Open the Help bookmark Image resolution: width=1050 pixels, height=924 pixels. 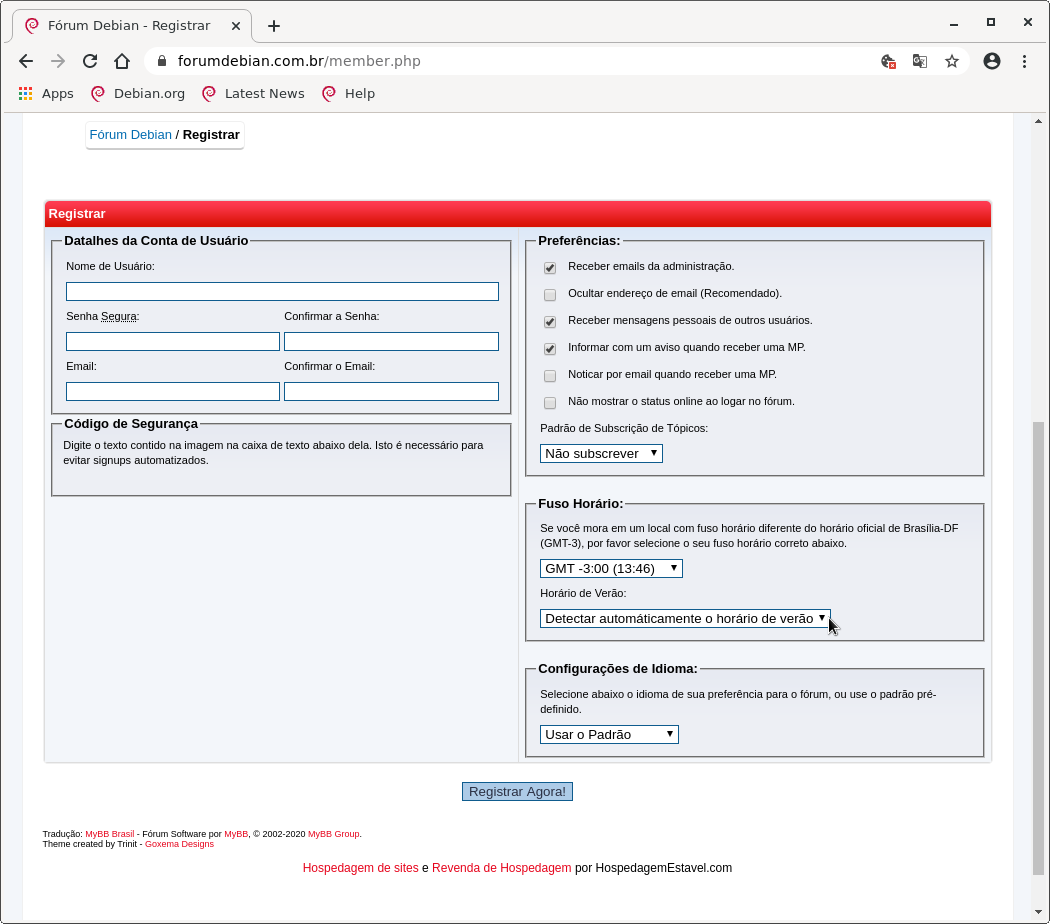click(x=348, y=94)
